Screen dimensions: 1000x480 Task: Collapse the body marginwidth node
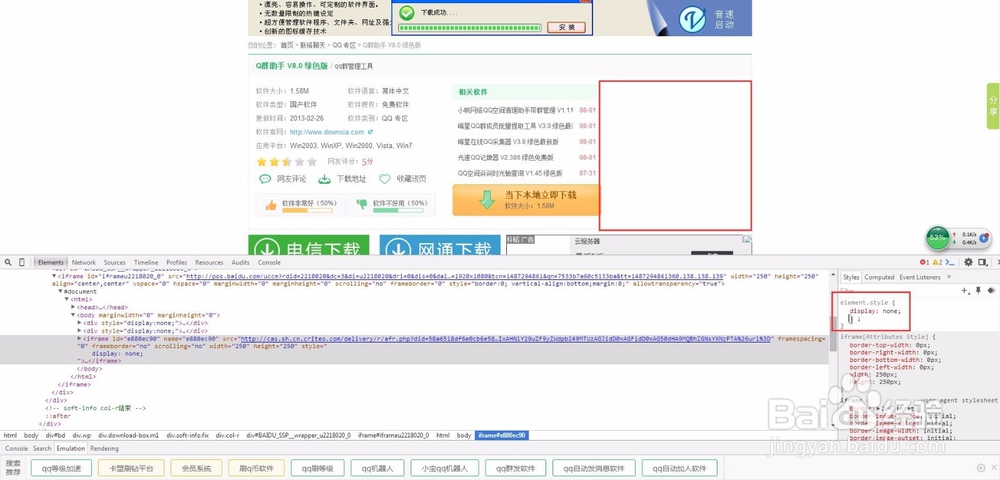pos(73,315)
